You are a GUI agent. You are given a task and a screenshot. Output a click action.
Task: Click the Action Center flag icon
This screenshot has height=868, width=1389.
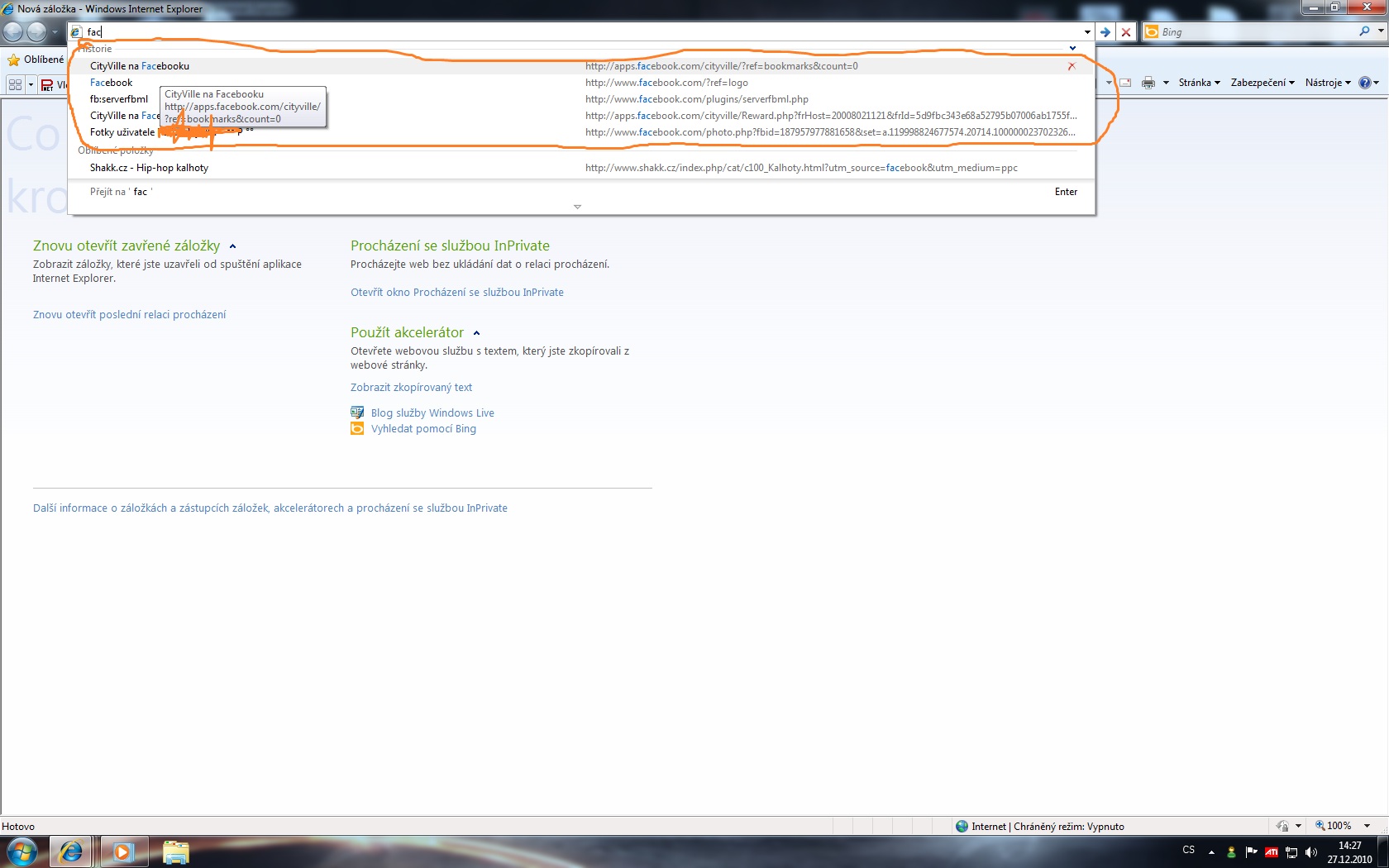click(x=1251, y=852)
